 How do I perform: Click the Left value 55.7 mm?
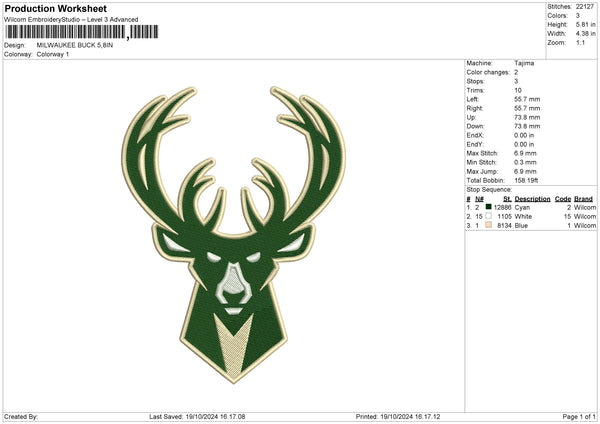click(527, 99)
